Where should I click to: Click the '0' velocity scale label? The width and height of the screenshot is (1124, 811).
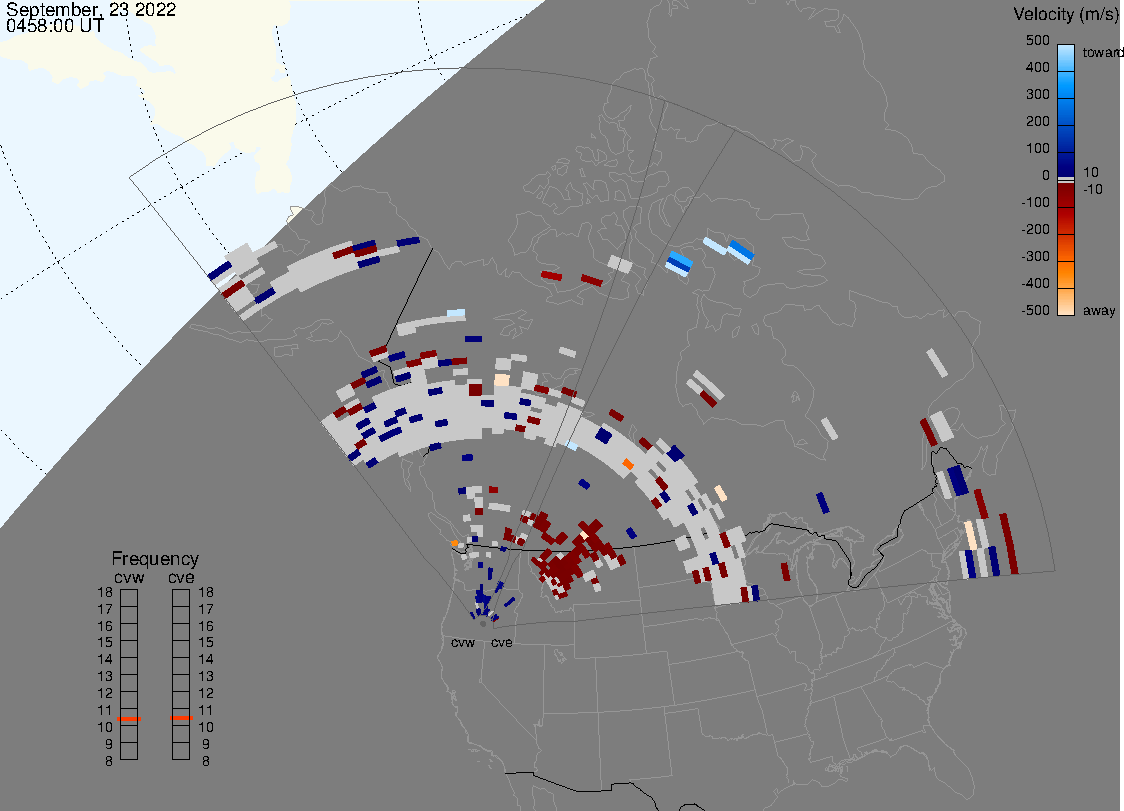tap(1046, 176)
